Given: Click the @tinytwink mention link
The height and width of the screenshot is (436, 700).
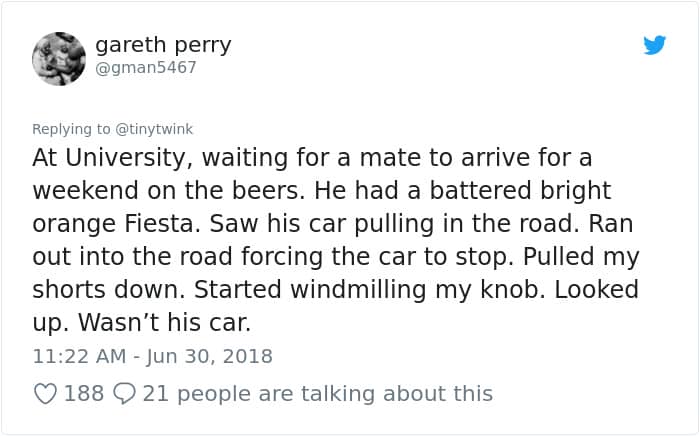Looking at the screenshot, I should (155, 129).
